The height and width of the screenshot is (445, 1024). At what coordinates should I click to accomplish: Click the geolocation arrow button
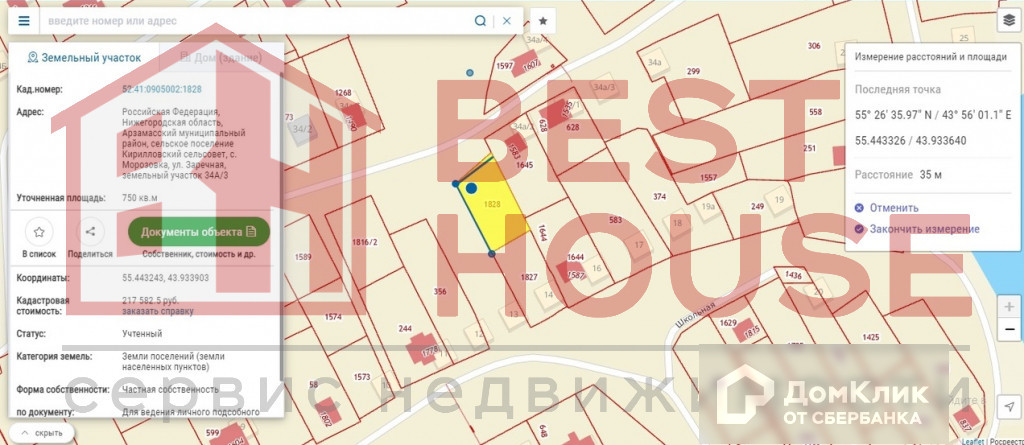1008,407
